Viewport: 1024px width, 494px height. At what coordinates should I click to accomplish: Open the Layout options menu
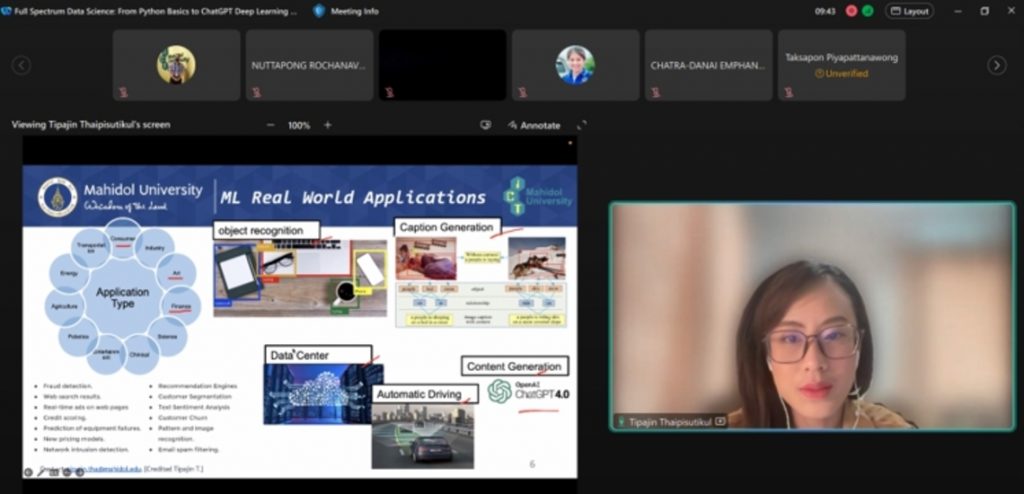[909, 11]
